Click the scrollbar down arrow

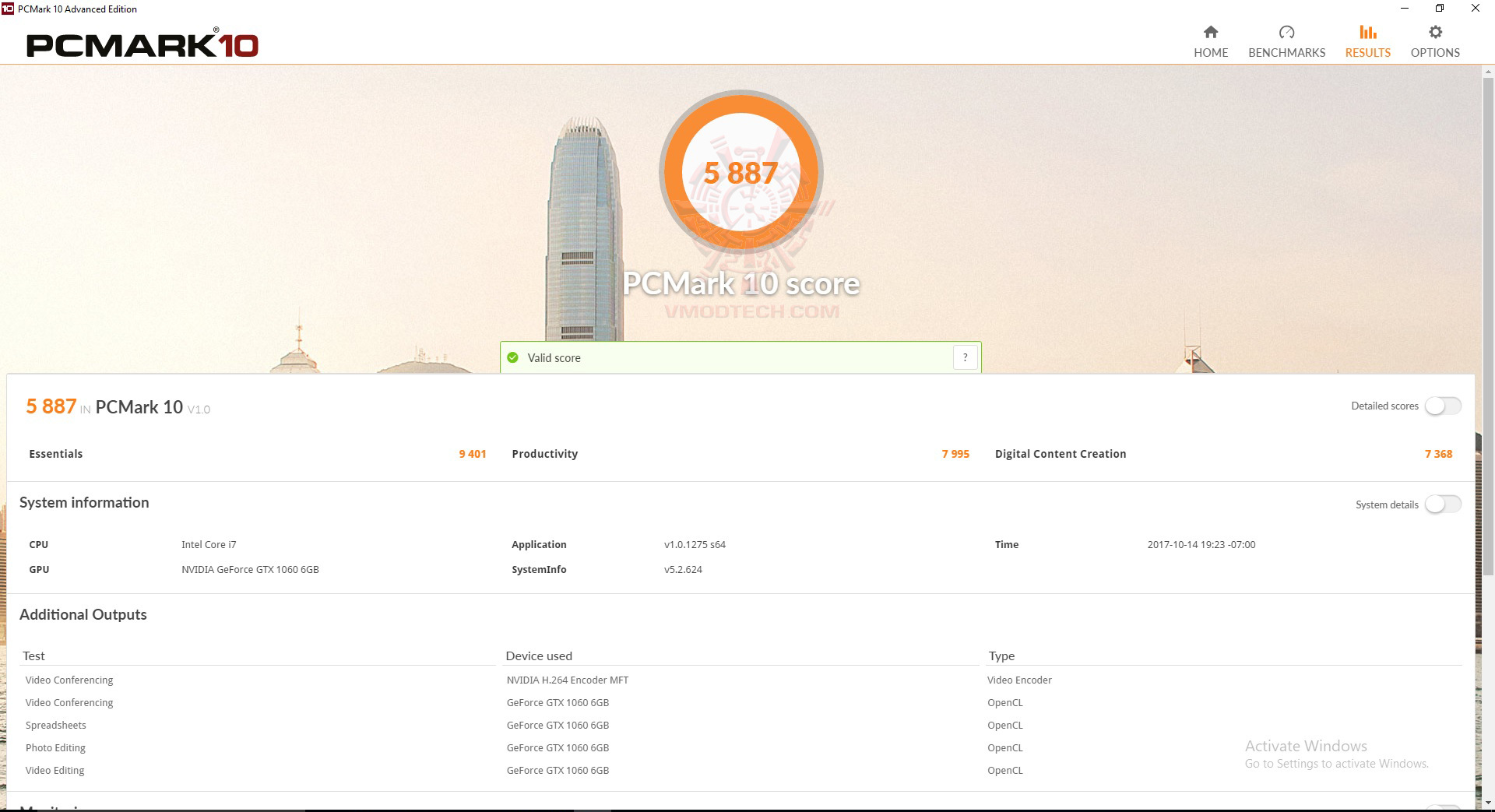pyautogui.click(x=1488, y=803)
